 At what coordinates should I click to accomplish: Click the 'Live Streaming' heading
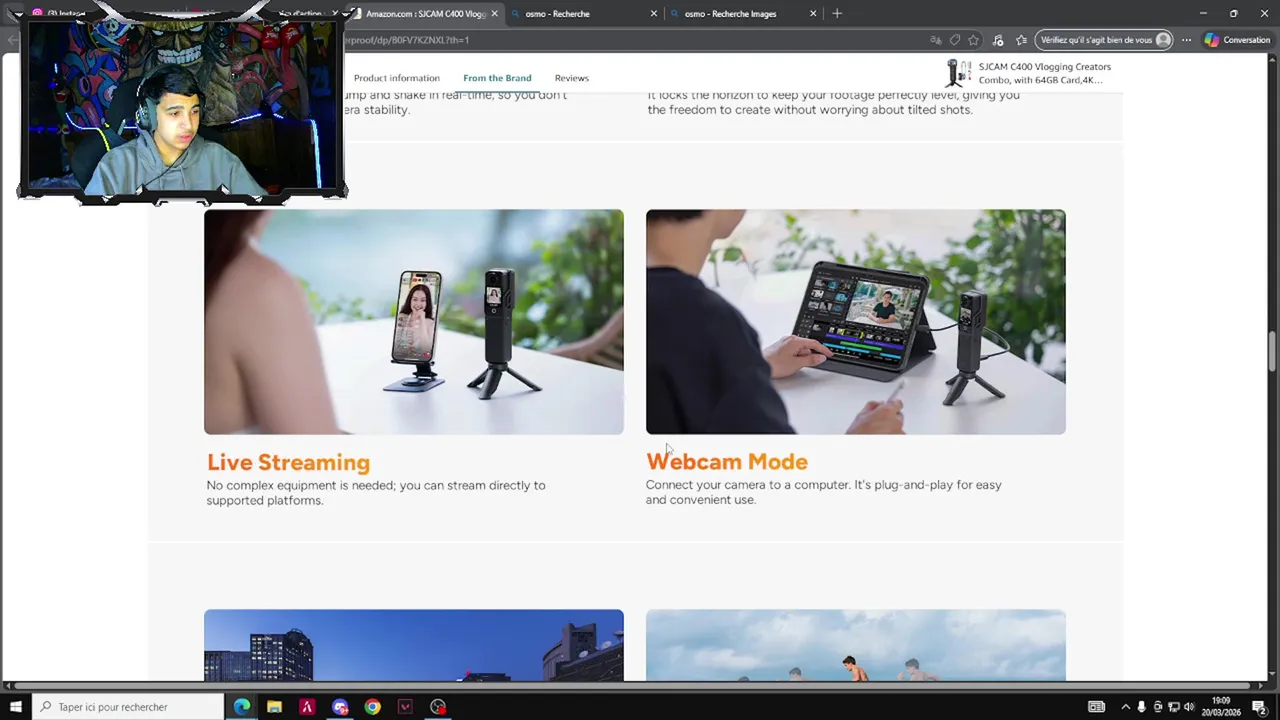click(288, 462)
